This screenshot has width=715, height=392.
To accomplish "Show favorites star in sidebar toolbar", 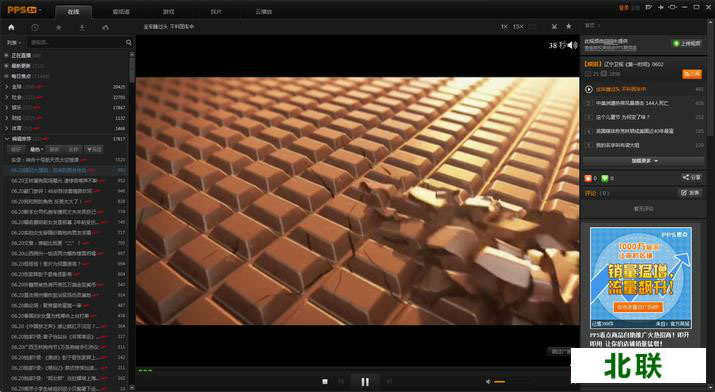I will (x=58, y=27).
